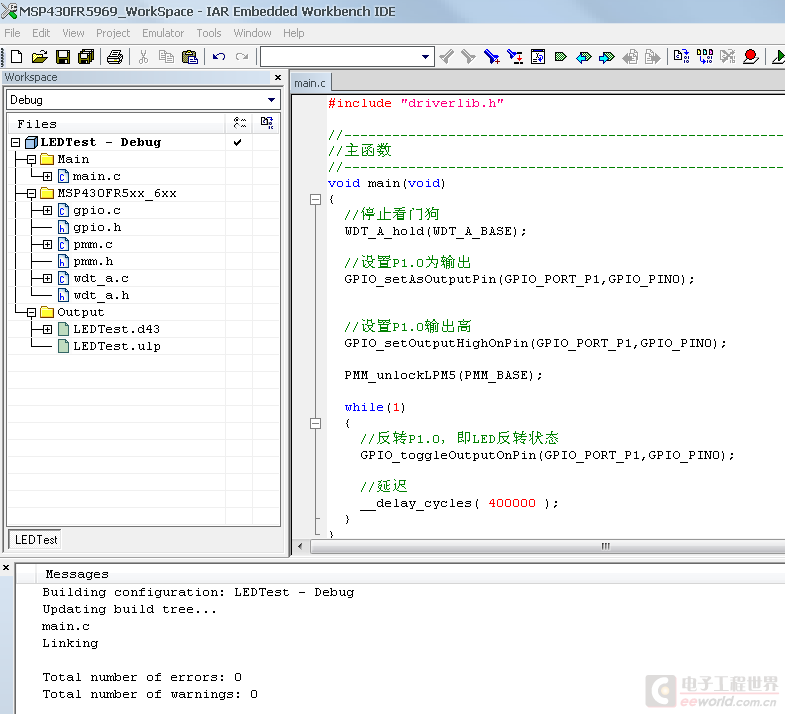
Task: Click the editor horizontal scrollbar
Action: click(604, 546)
